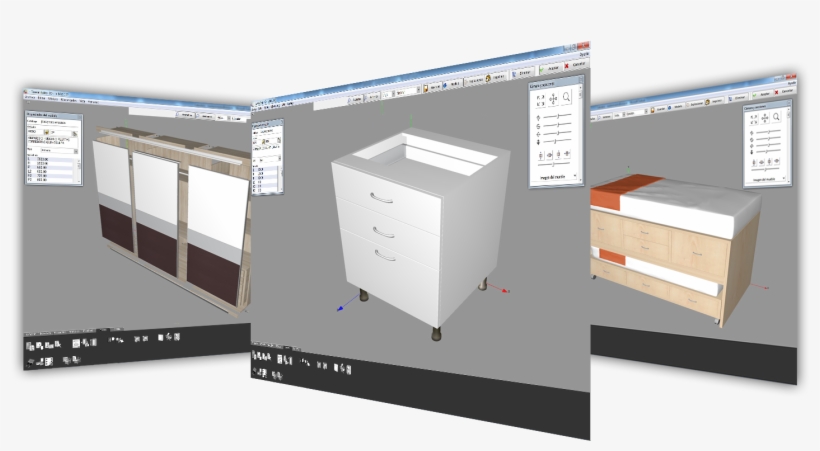
Task: Click Aceptar in the right window toolbar
Action: (763, 94)
